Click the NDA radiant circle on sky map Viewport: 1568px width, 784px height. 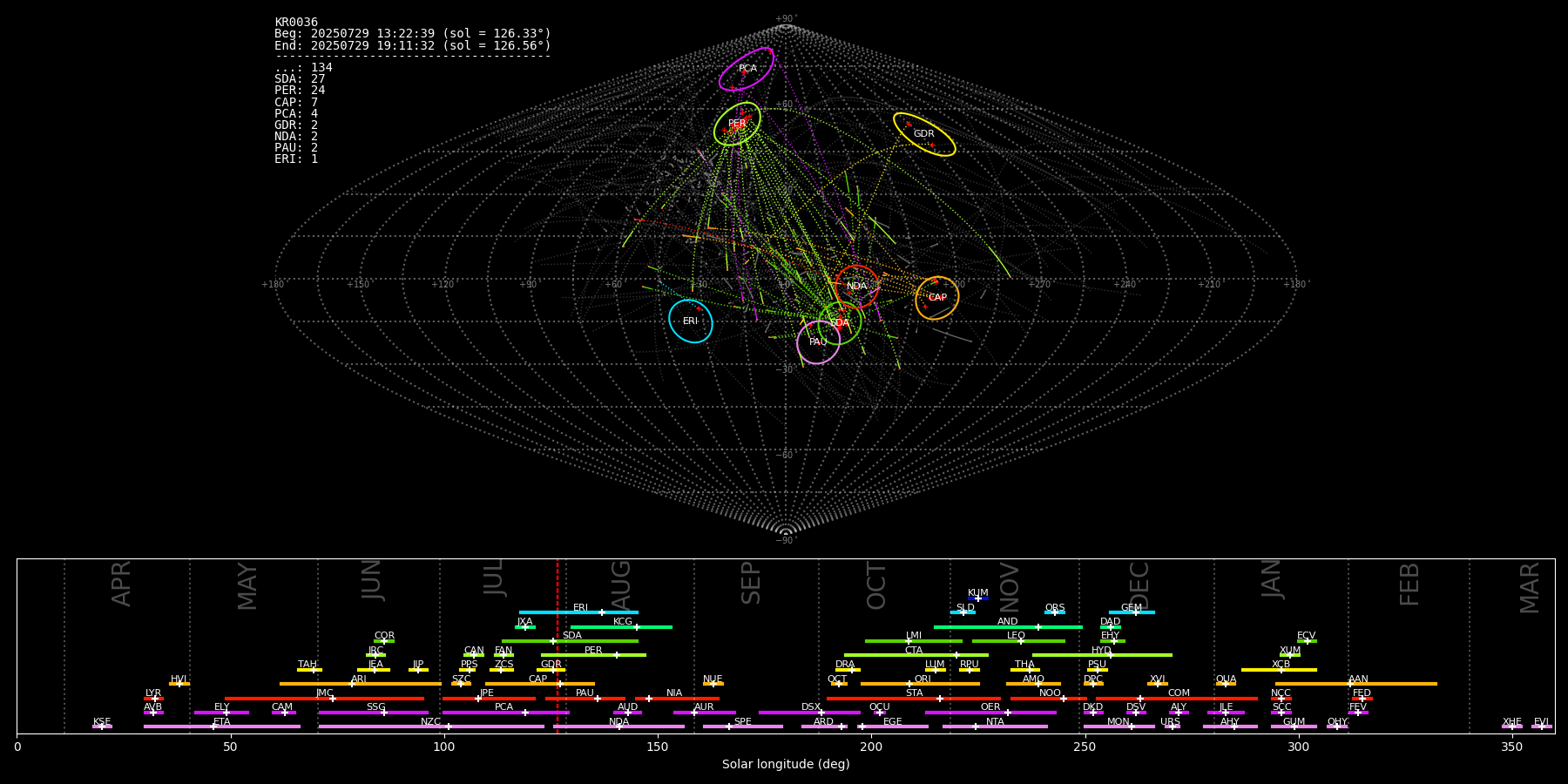click(857, 287)
